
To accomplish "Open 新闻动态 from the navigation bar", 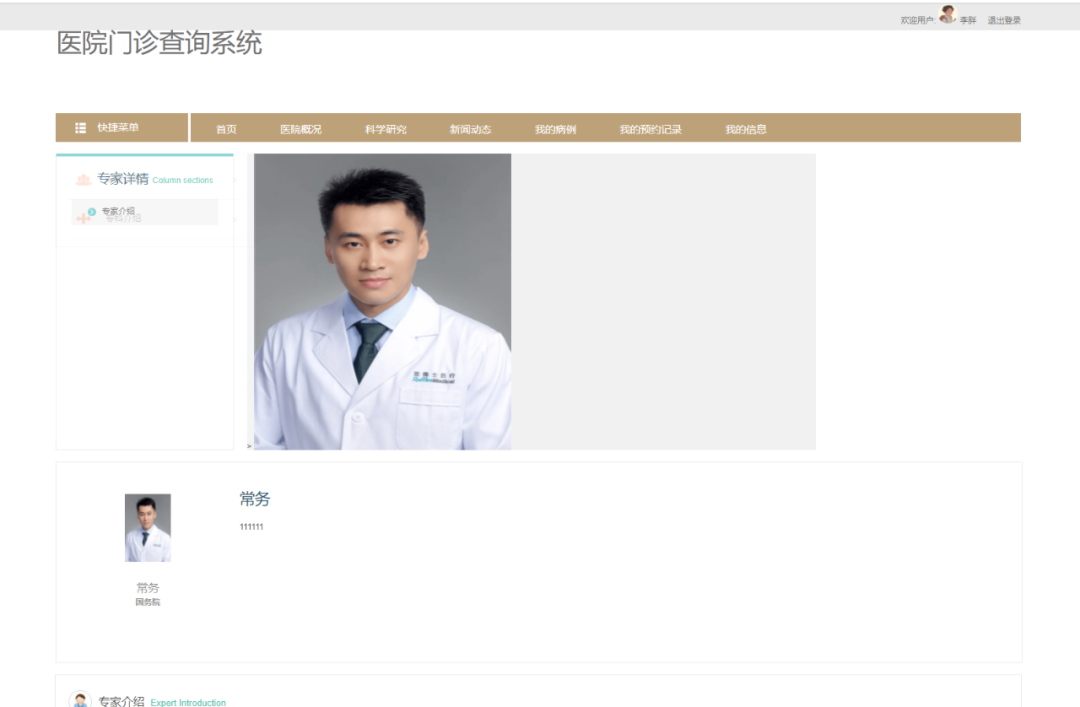I will click(470, 129).
